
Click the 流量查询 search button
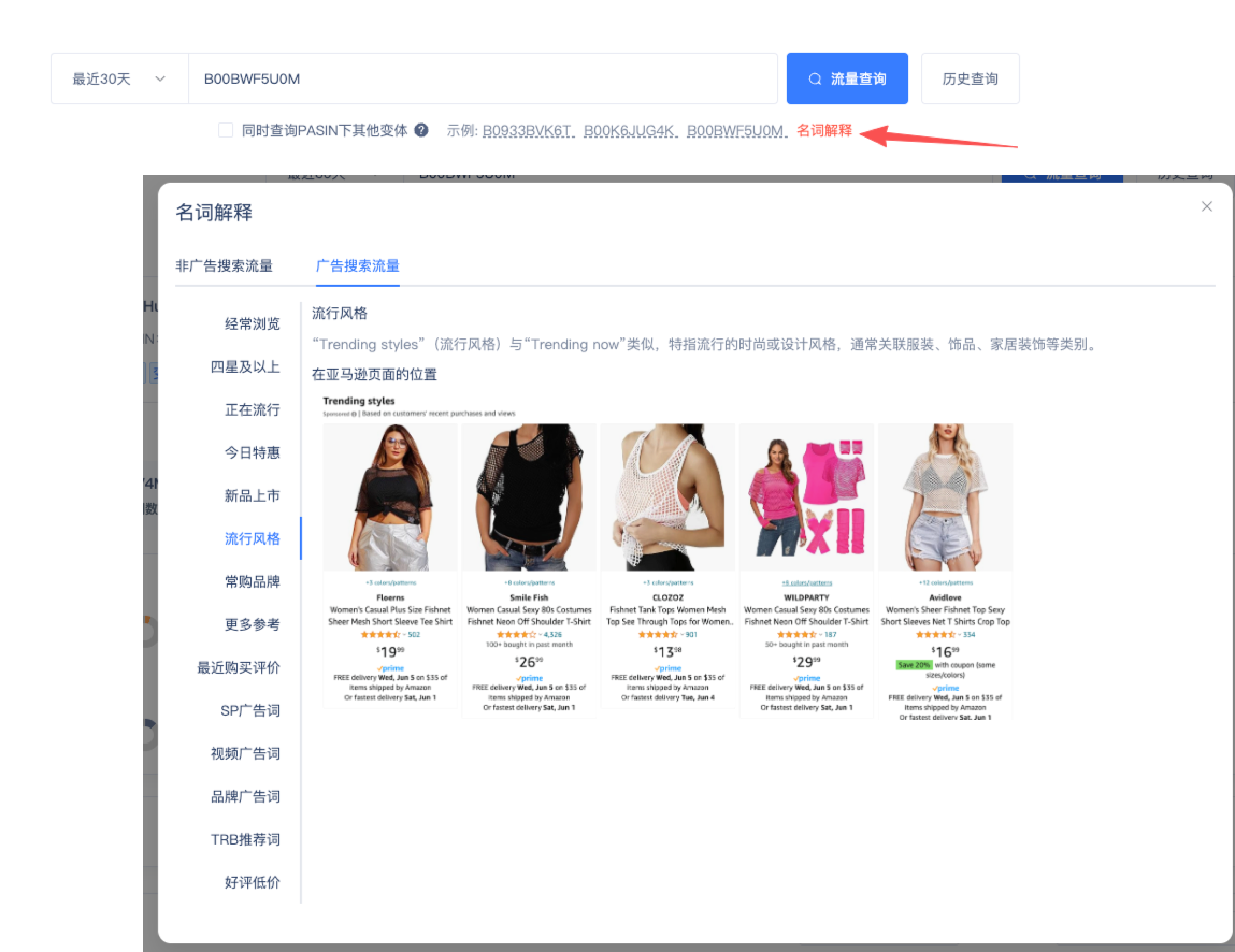[x=846, y=78]
